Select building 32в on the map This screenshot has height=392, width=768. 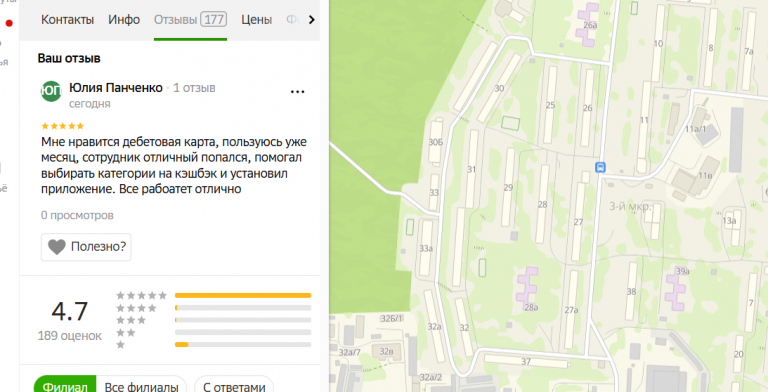point(386,351)
